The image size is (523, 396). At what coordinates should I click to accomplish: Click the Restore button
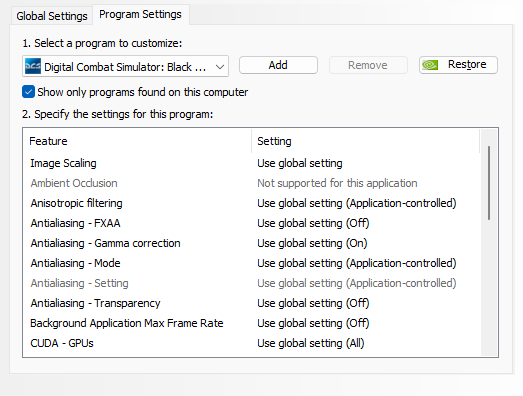click(458, 65)
